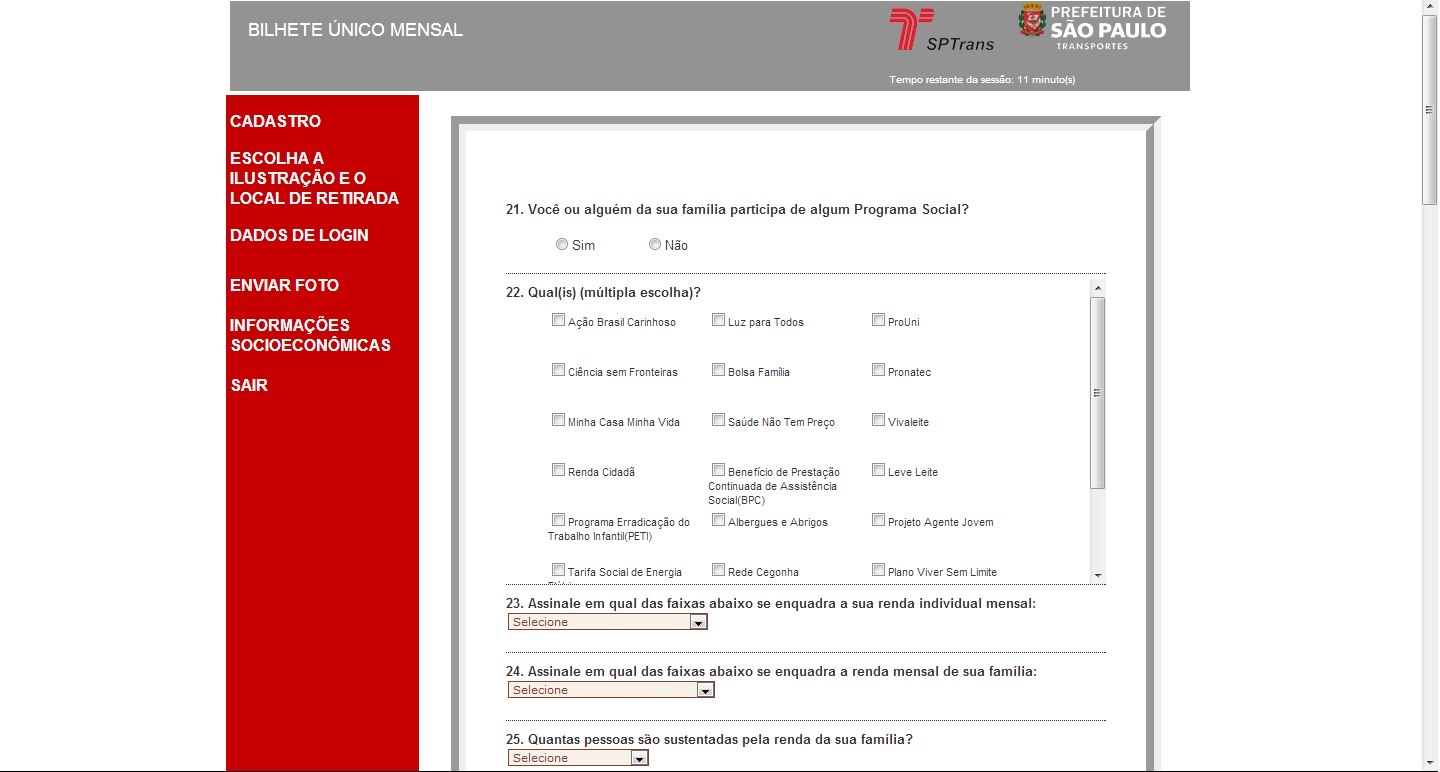The width and height of the screenshot is (1440, 772).
Task: Click scroll-down arrow of programs list
Action: click(1097, 575)
